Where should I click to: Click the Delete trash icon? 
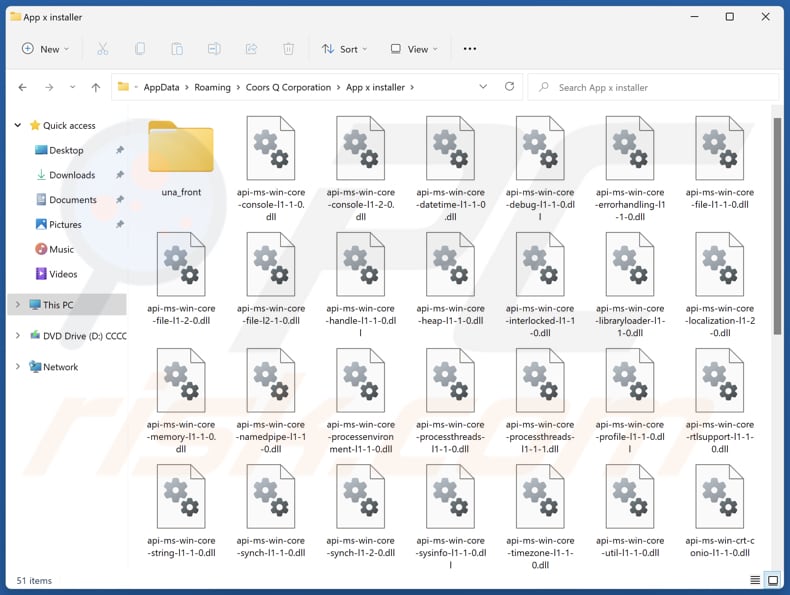[288, 49]
